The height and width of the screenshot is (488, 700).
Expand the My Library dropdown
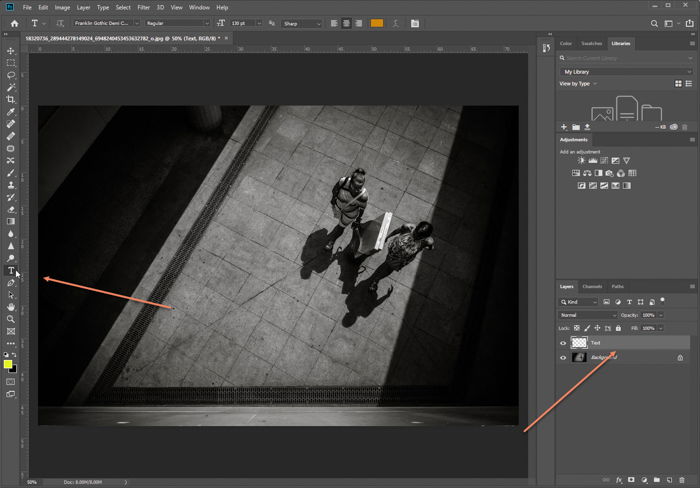coord(626,72)
